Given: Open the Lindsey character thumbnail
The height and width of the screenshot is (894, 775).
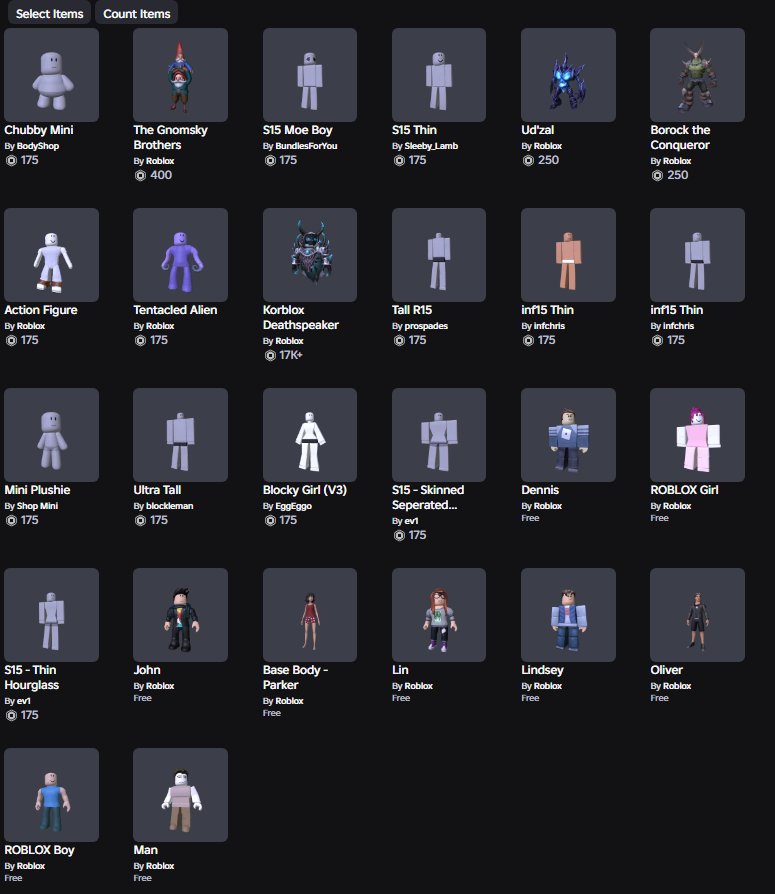Looking at the screenshot, I should (x=568, y=615).
